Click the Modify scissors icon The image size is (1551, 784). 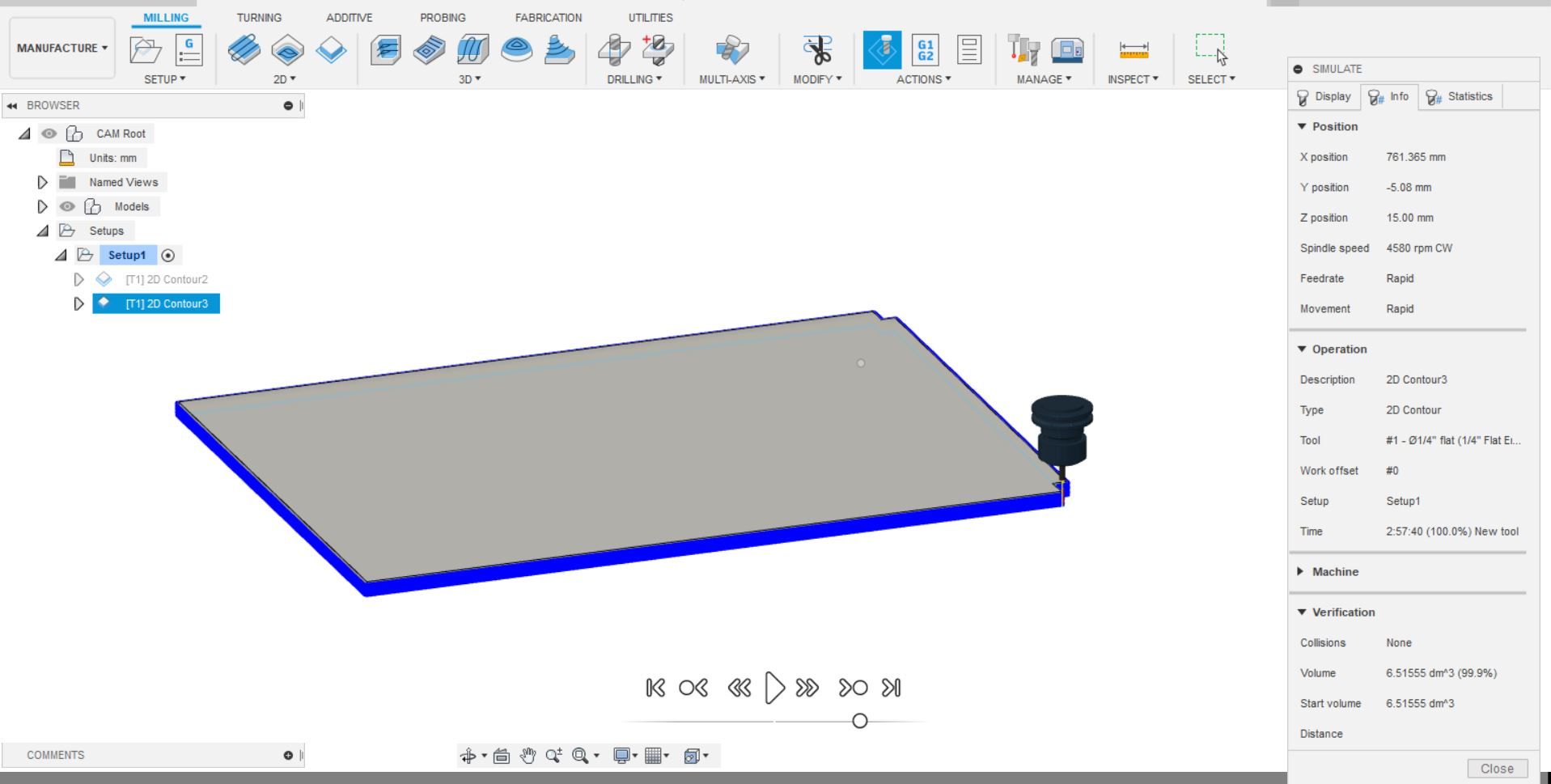point(817,50)
